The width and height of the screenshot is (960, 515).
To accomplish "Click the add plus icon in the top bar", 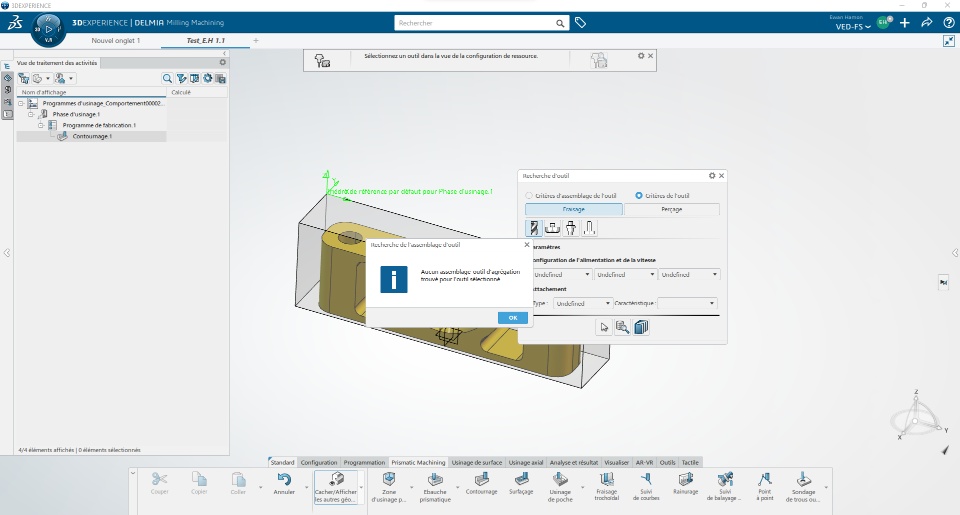I will (x=905, y=23).
